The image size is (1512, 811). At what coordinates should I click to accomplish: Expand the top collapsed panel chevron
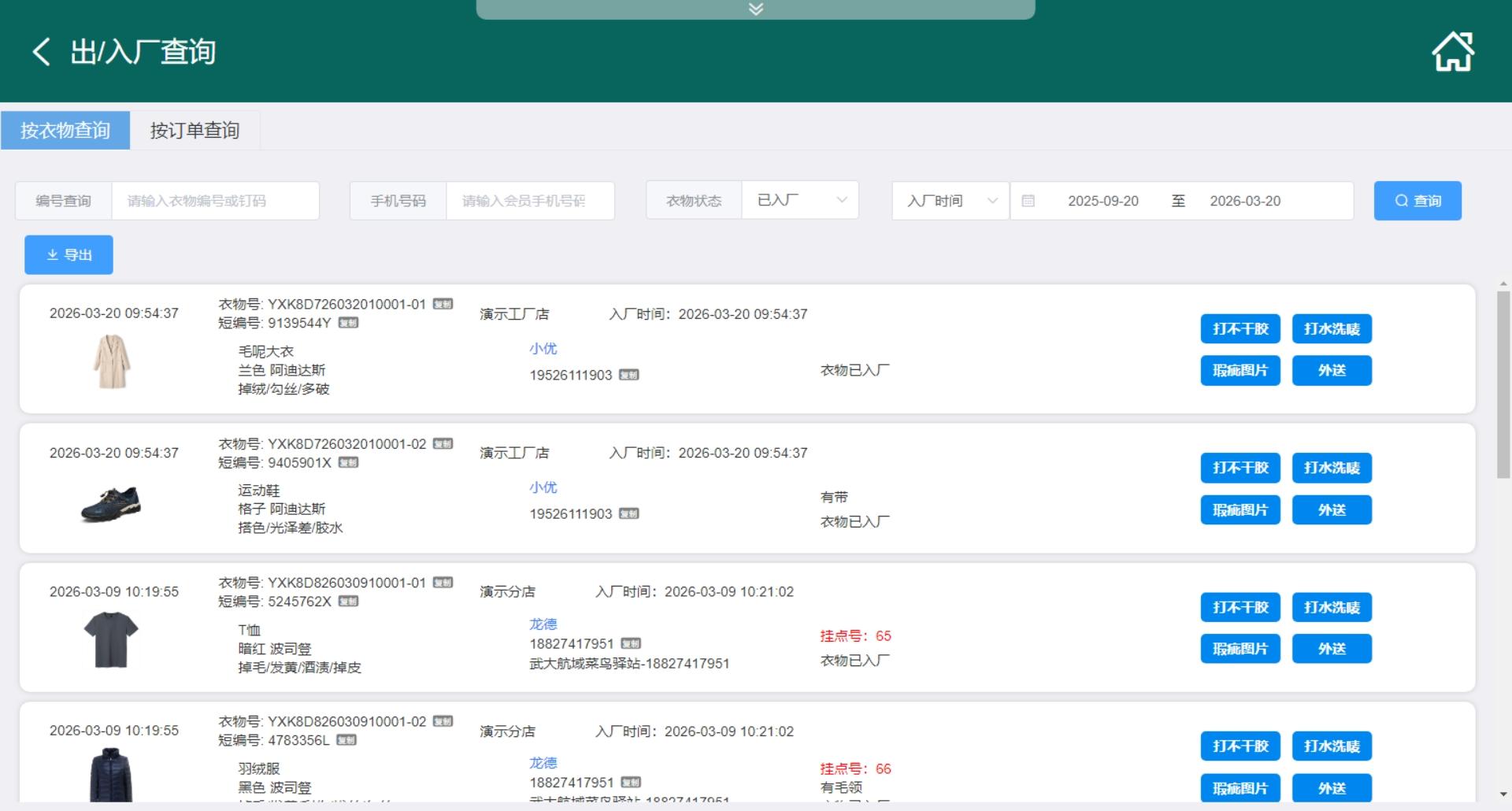pyautogui.click(x=755, y=9)
